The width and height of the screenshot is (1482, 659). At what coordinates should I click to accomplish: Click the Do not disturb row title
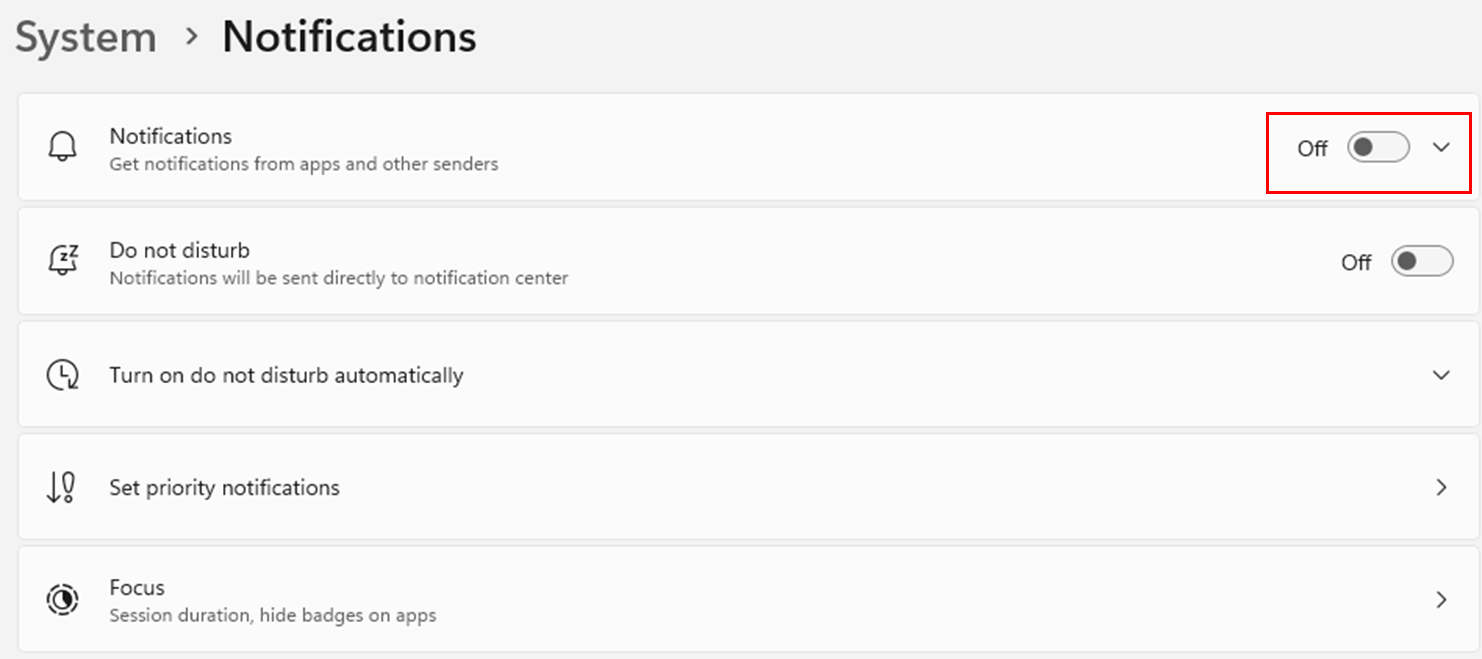click(180, 250)
